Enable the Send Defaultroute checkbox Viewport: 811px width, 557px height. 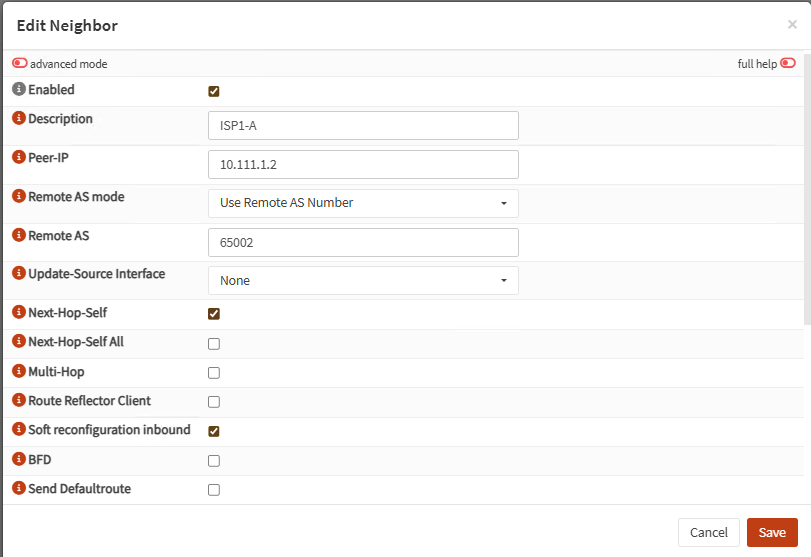214,490
